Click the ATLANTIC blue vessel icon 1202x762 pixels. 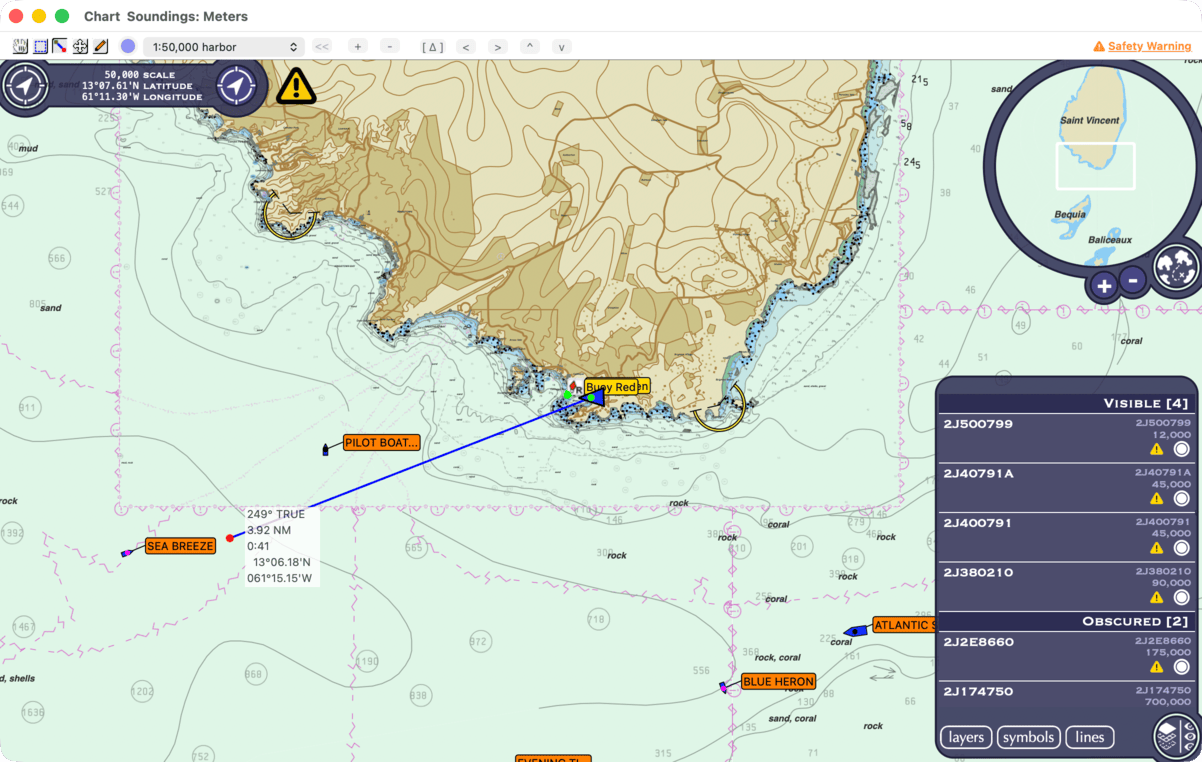(855, 631)
